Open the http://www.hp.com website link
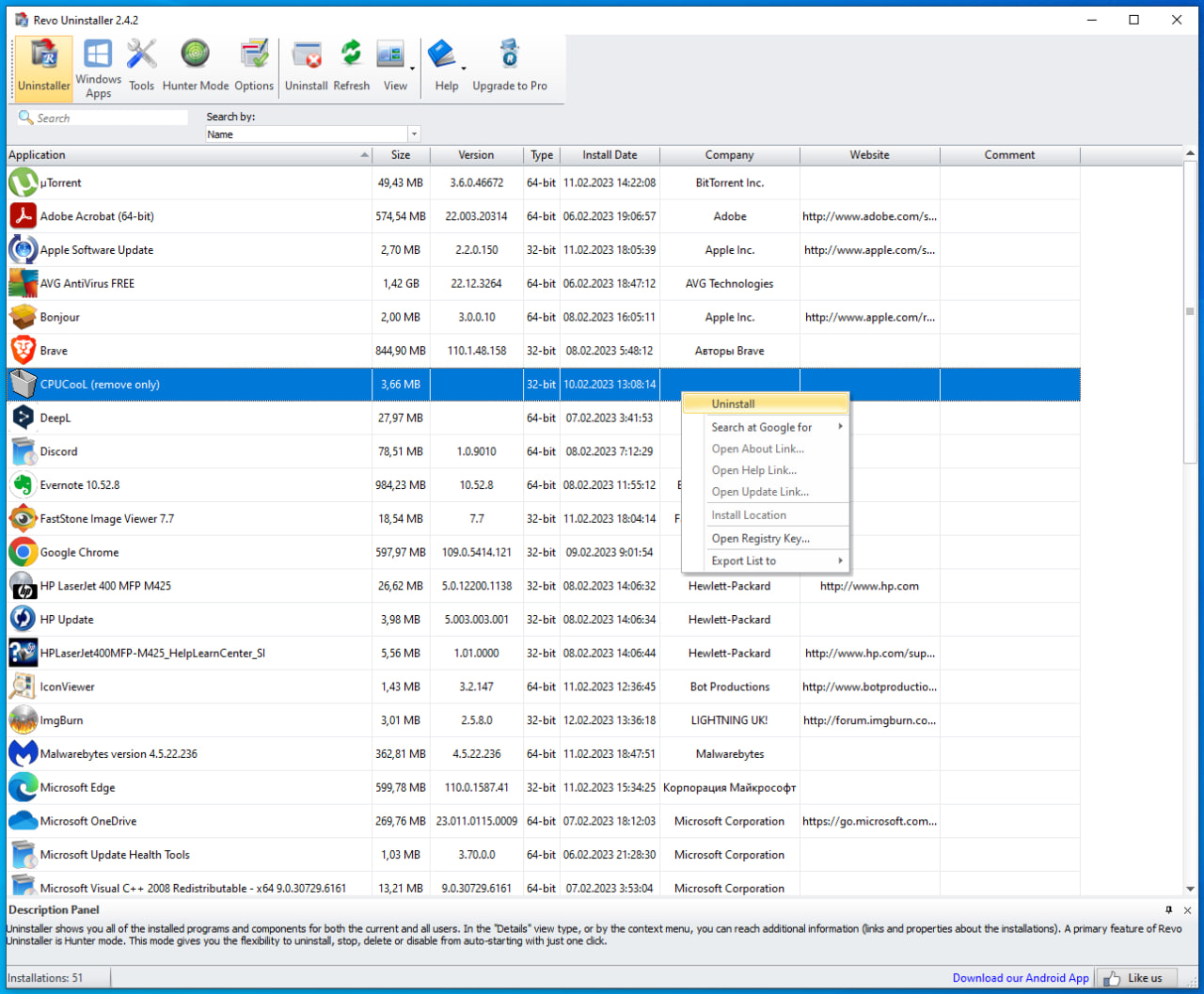Viewport: 1204px width, 994px height. [869, 586]
